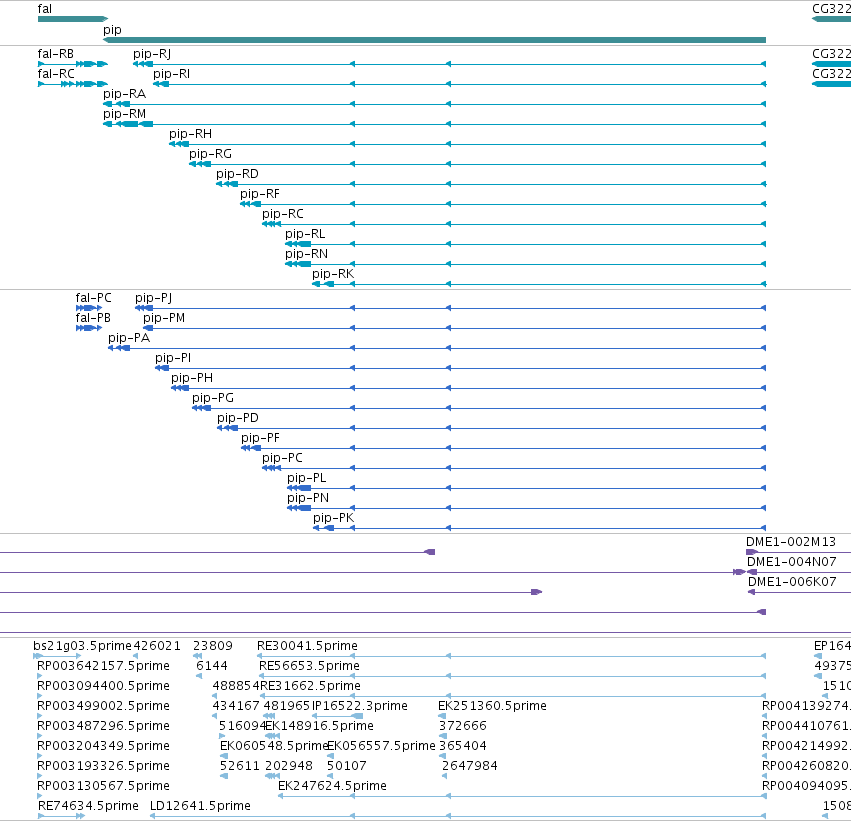Select feature 372666
This screenshot has width=851, height=821.
(462, 727)
